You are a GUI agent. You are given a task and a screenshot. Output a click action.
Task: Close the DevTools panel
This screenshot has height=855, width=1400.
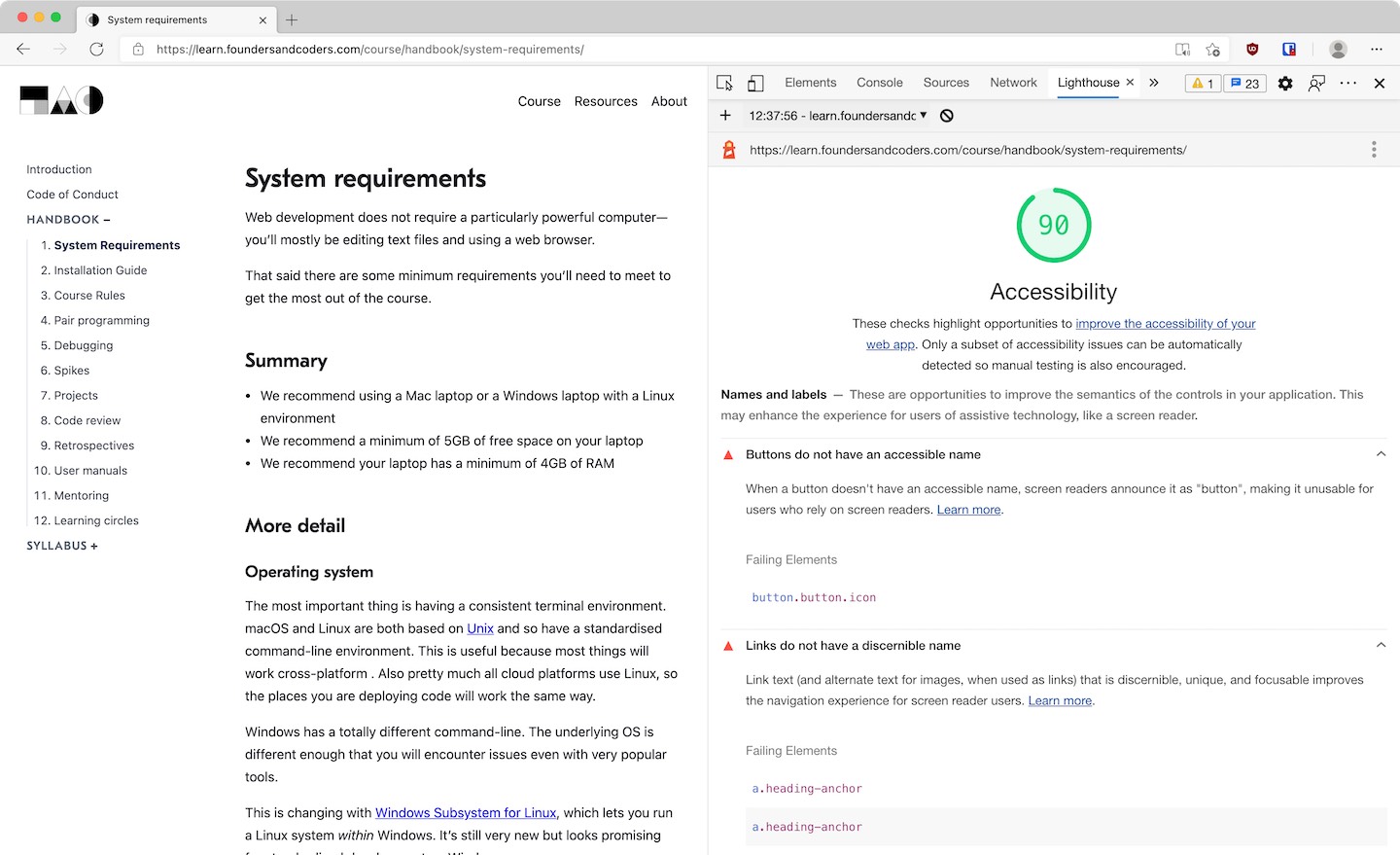click(x=1380, y=83)
